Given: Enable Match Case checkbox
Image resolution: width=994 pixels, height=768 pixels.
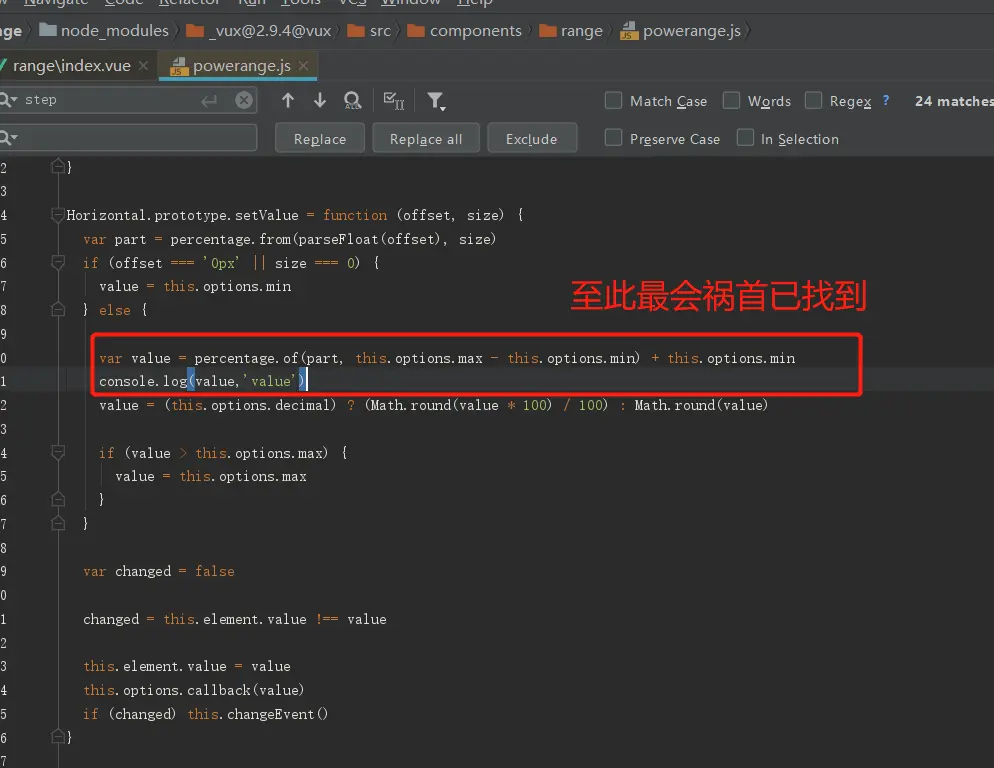Looking at the screenshot, I should click(x=613, y=100).
